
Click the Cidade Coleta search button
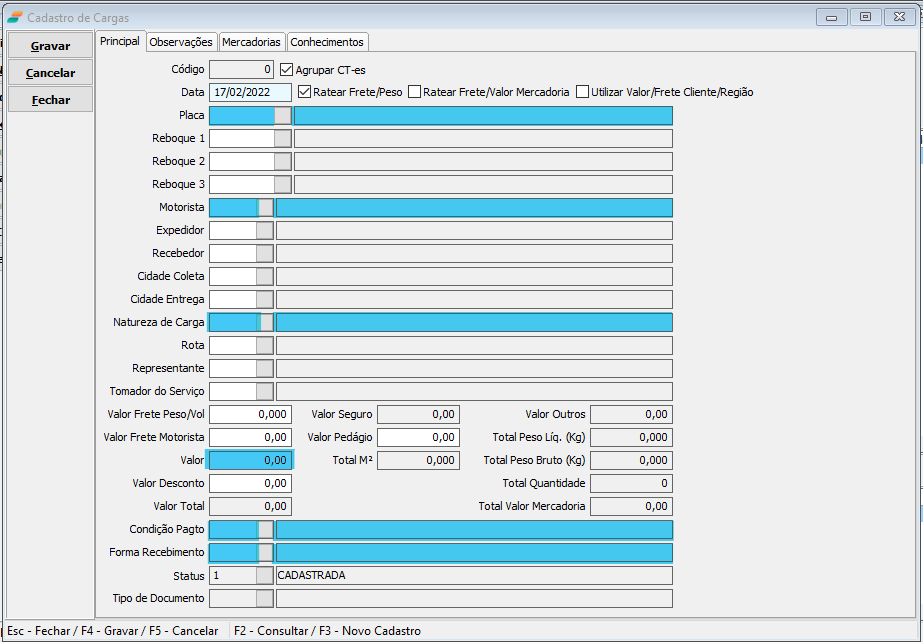coord(265,277)
